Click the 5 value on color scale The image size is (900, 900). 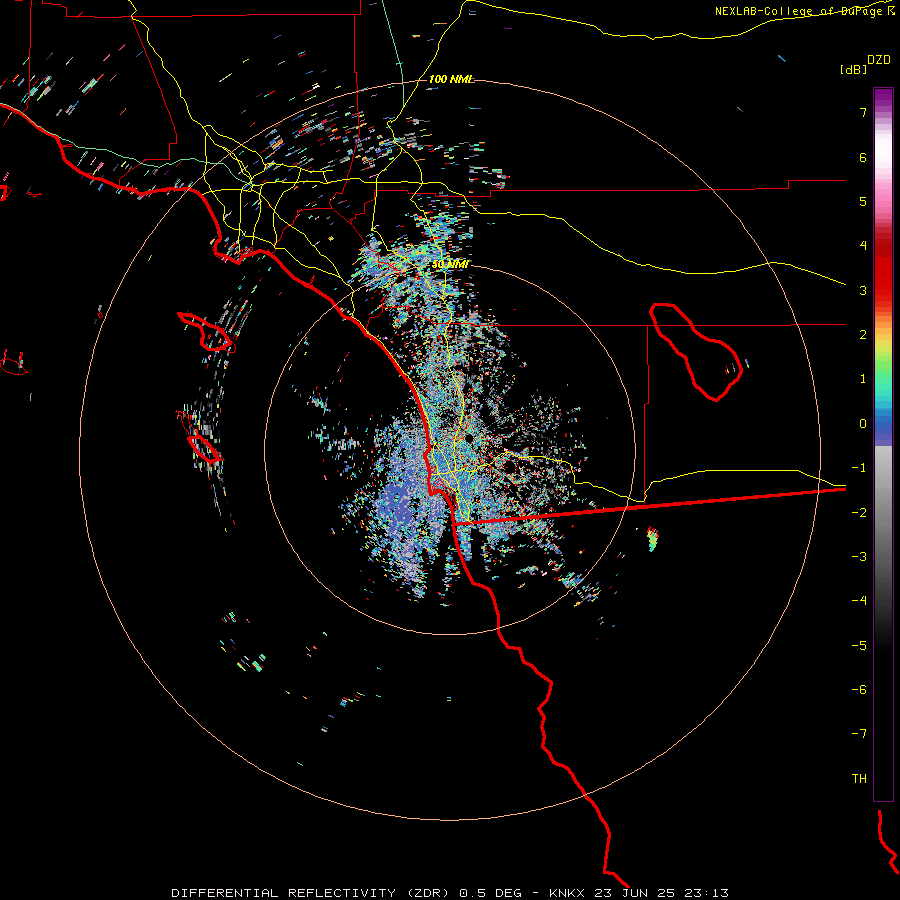(863, 201)
